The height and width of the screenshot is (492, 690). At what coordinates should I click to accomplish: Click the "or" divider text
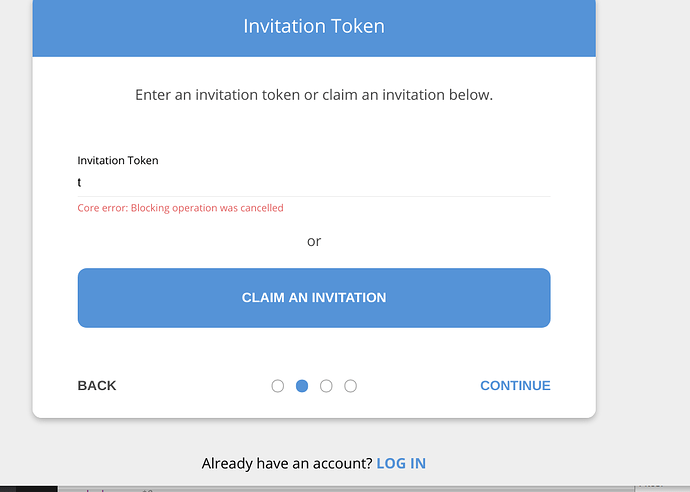314,241
